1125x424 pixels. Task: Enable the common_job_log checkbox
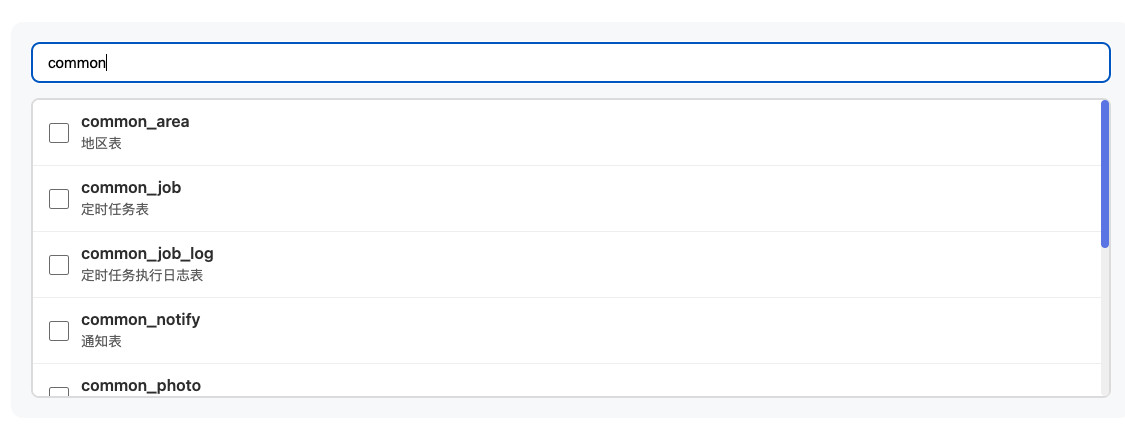(59, 265)
